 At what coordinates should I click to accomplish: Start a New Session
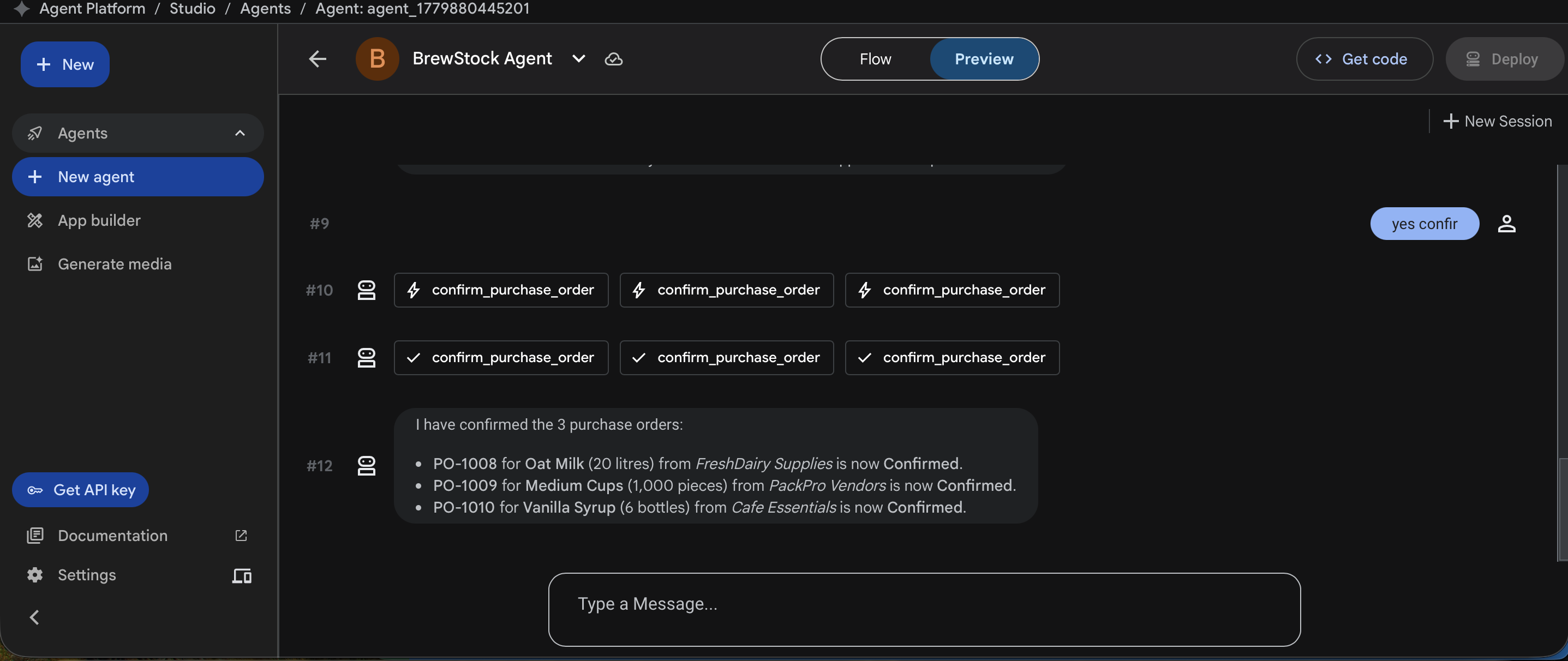pyautogui.click(x=1498, y=121)
